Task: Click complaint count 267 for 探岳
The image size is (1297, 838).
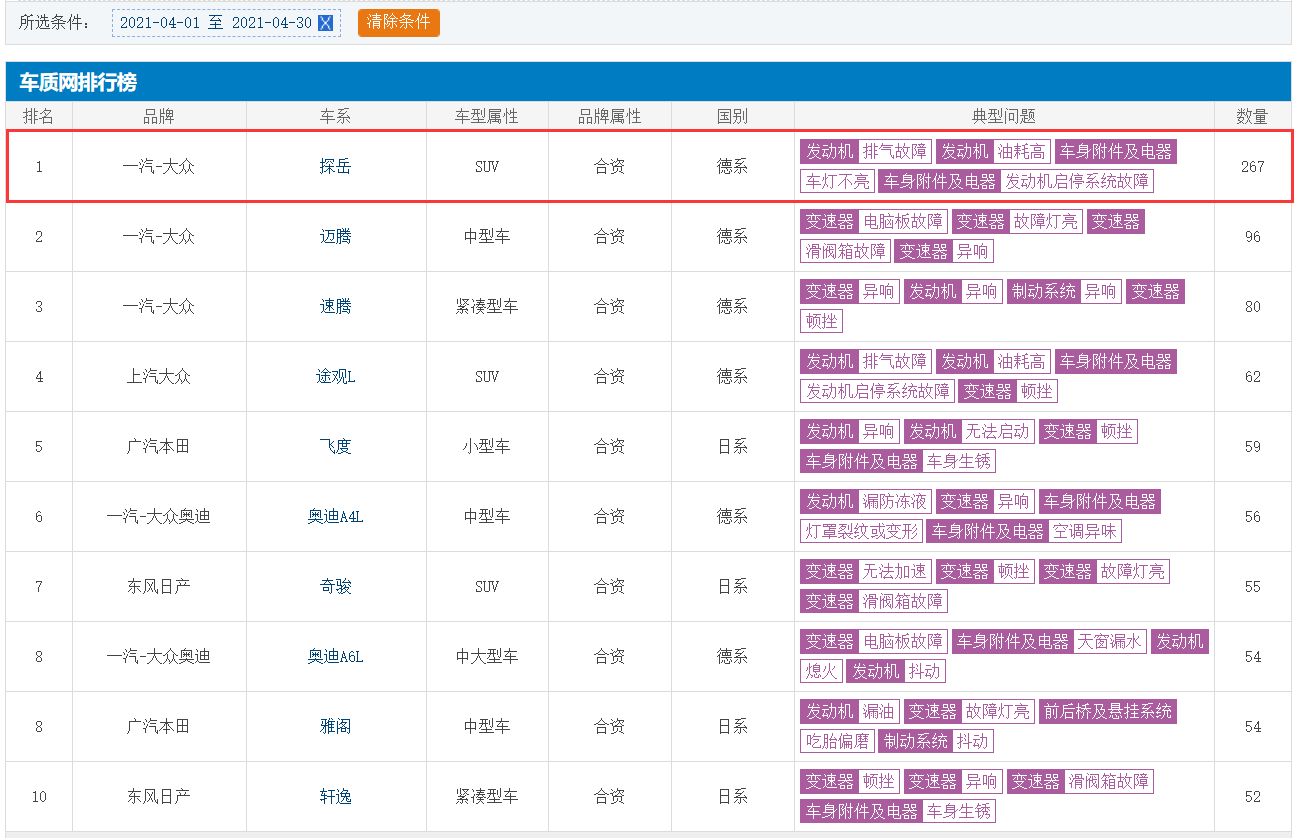Action: [x=1252, y=167]
